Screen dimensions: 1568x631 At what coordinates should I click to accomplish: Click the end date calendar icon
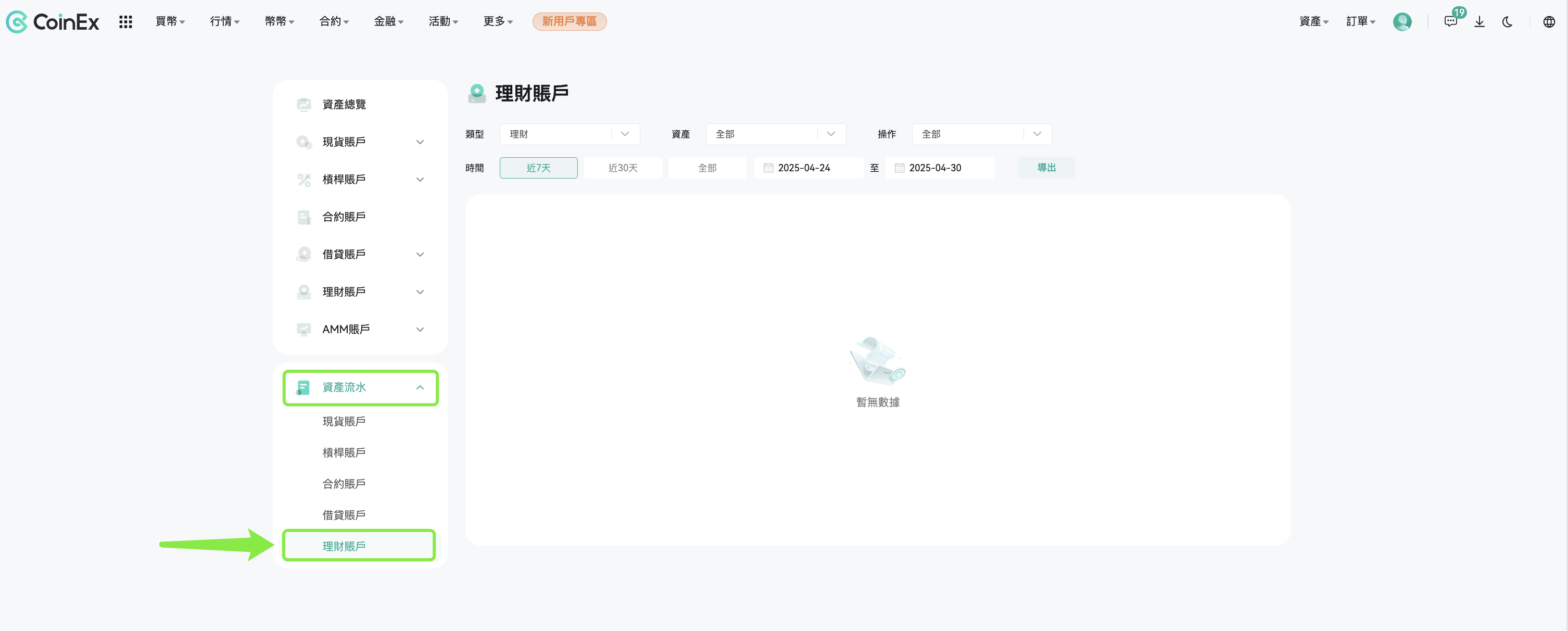[899, 168]
